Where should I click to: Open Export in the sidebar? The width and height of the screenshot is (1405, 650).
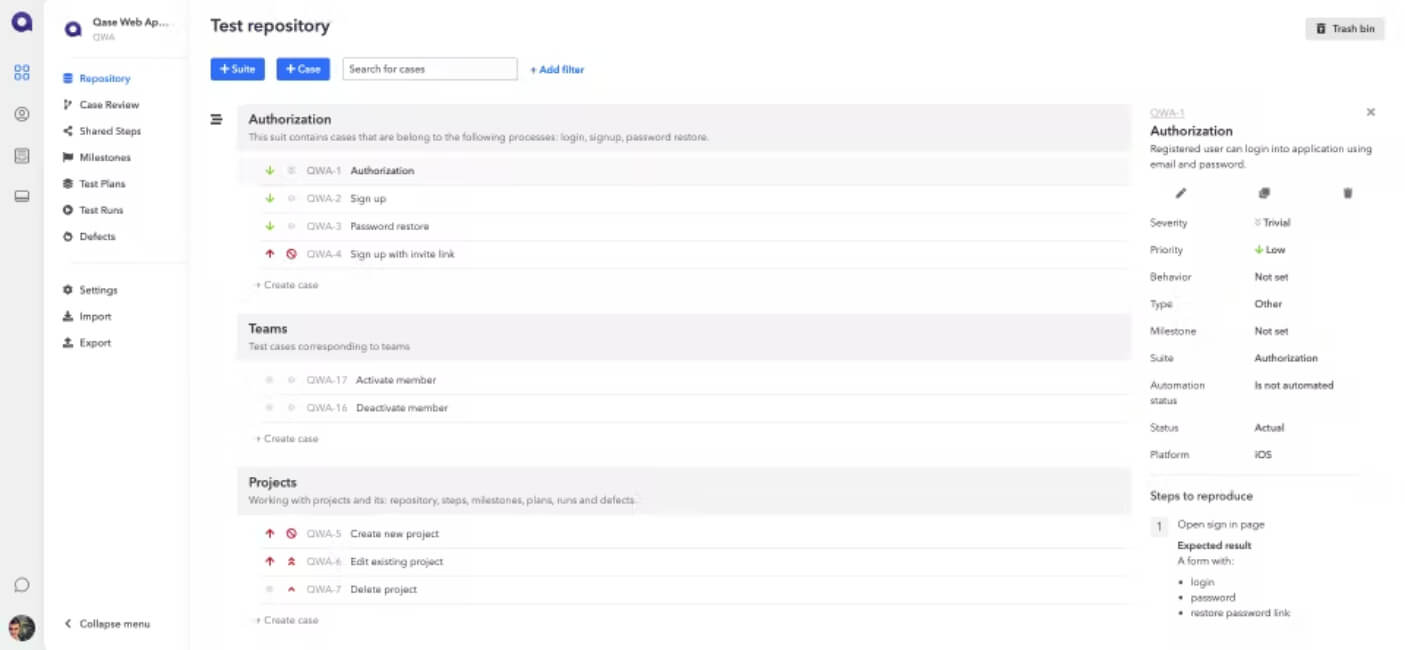click(x=87, y=343)
